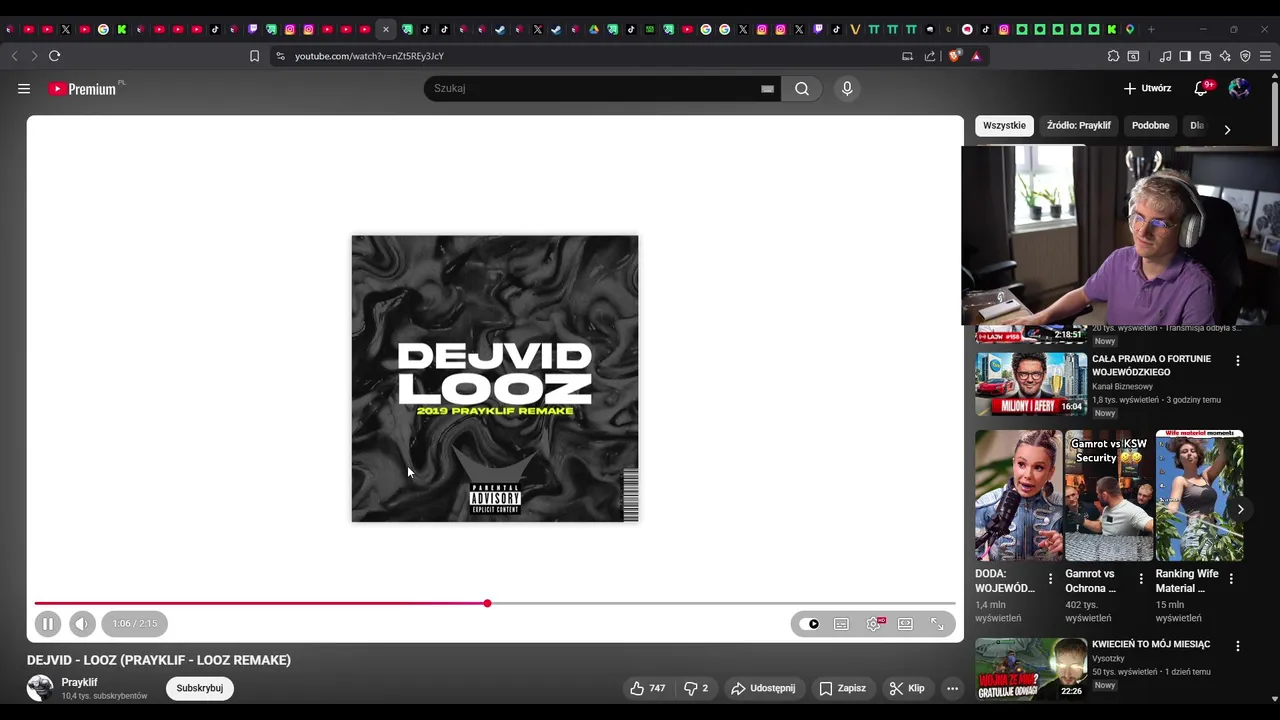Image resolution: width=1280 pixels, height=720 pixels.
Task: Open options for Gamrot vs Ochrona short
Action: click(x=1141, y=579)
